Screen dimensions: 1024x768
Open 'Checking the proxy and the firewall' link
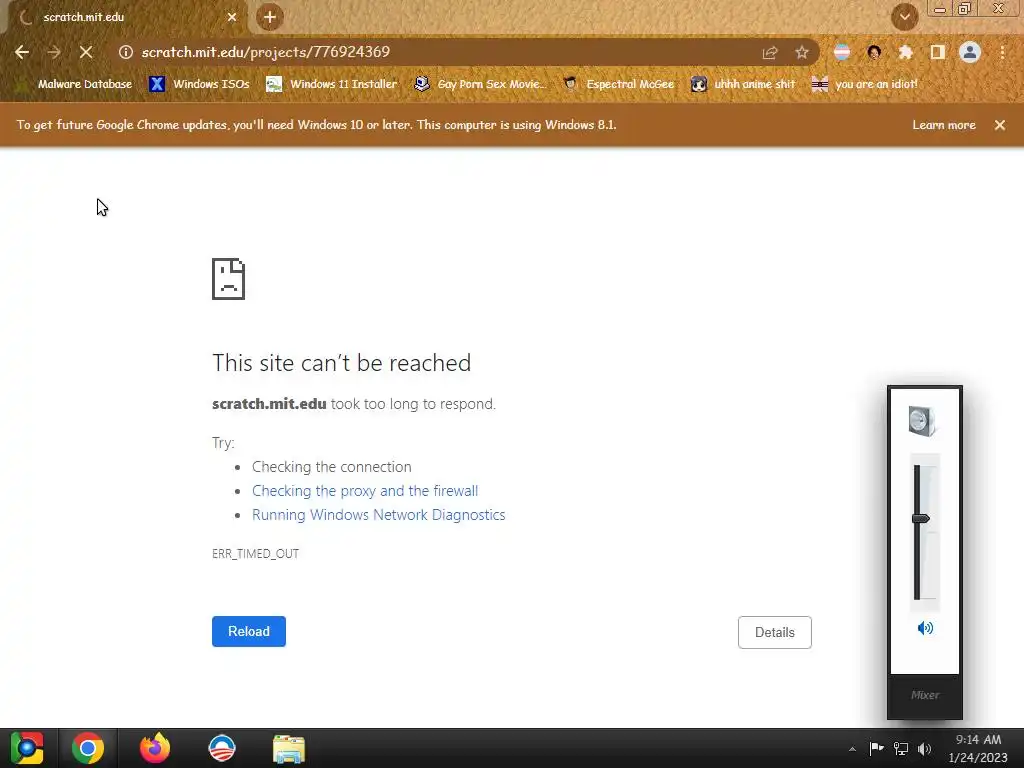[365, 490]
